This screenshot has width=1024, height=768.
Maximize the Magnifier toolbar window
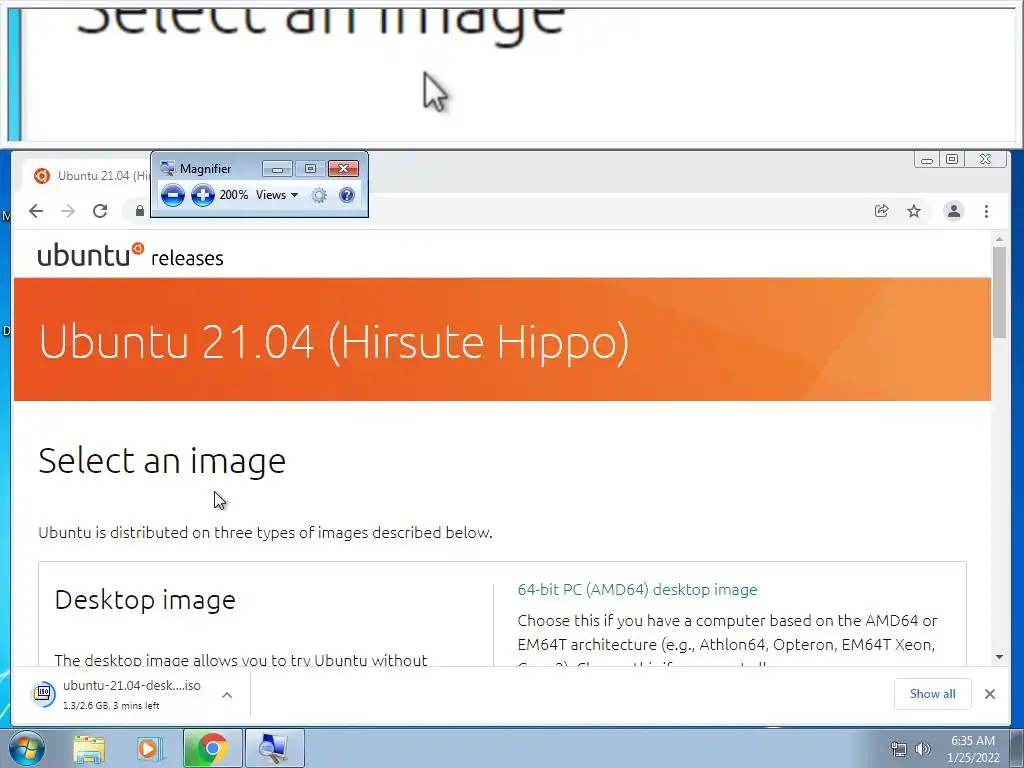[310, 169]
